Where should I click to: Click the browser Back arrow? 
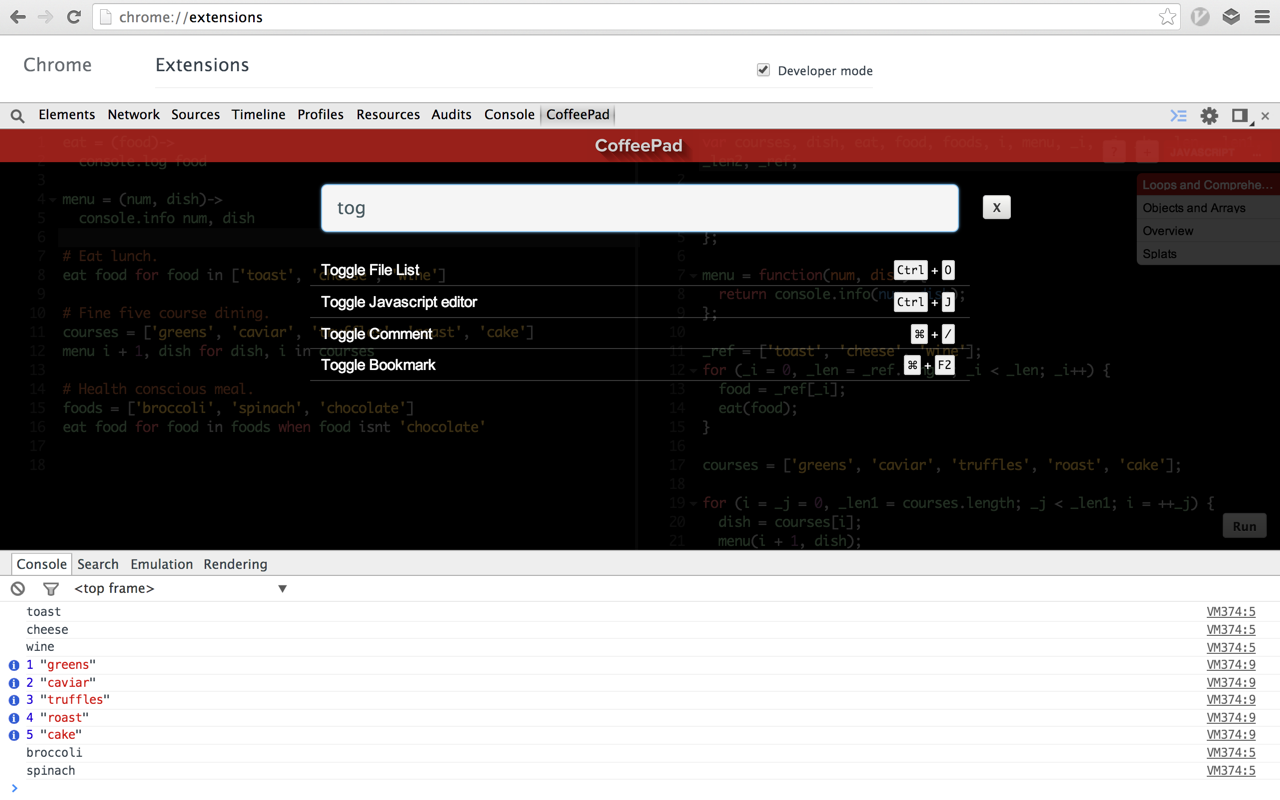click(18, 17)
